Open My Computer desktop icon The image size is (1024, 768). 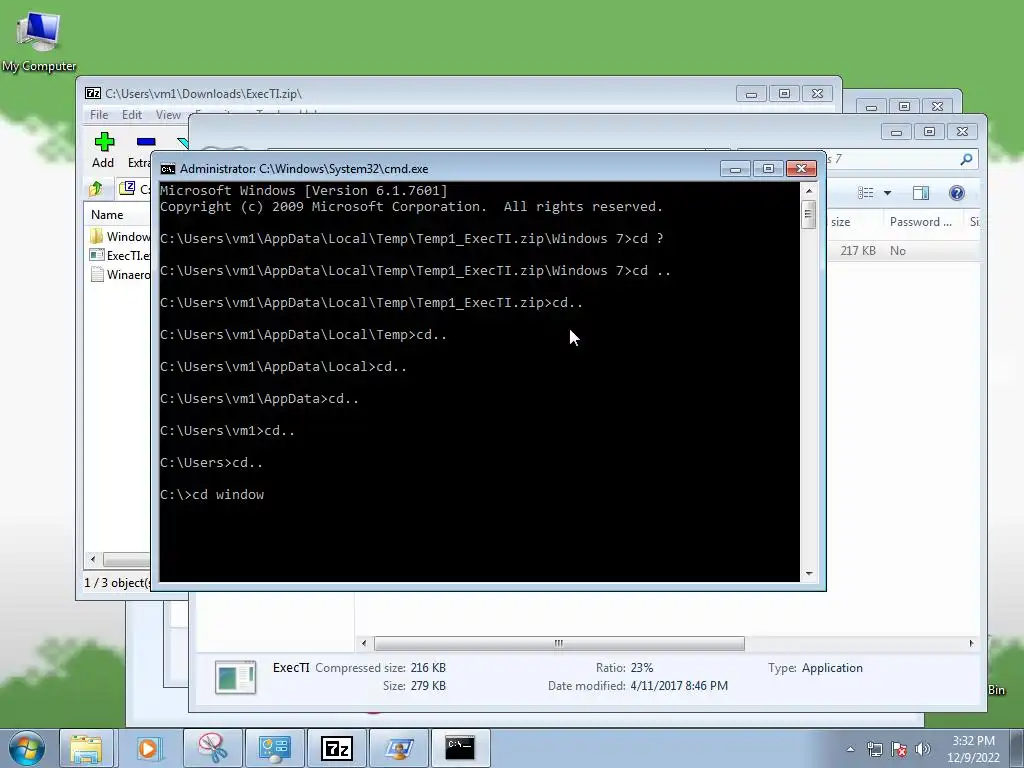[39, 40]
